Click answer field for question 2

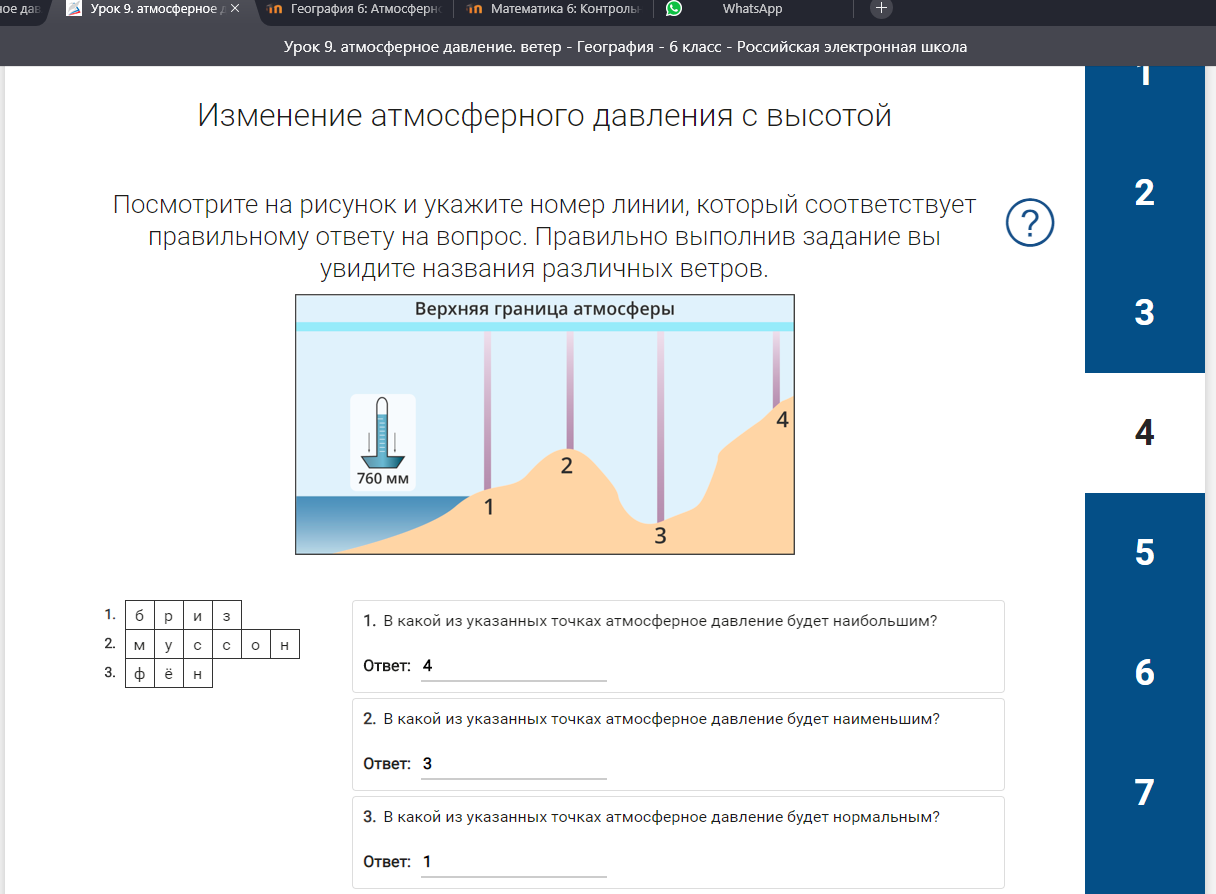tap(514, 764)
